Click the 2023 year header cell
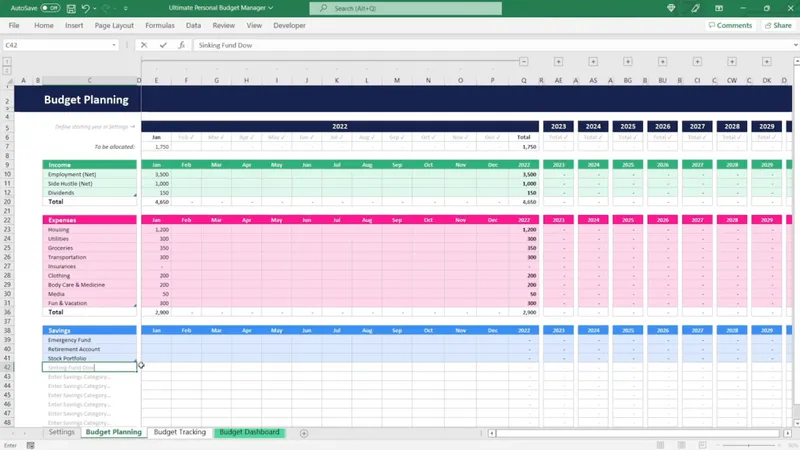This screenshot has width=800, height=450. click(558, 127)
